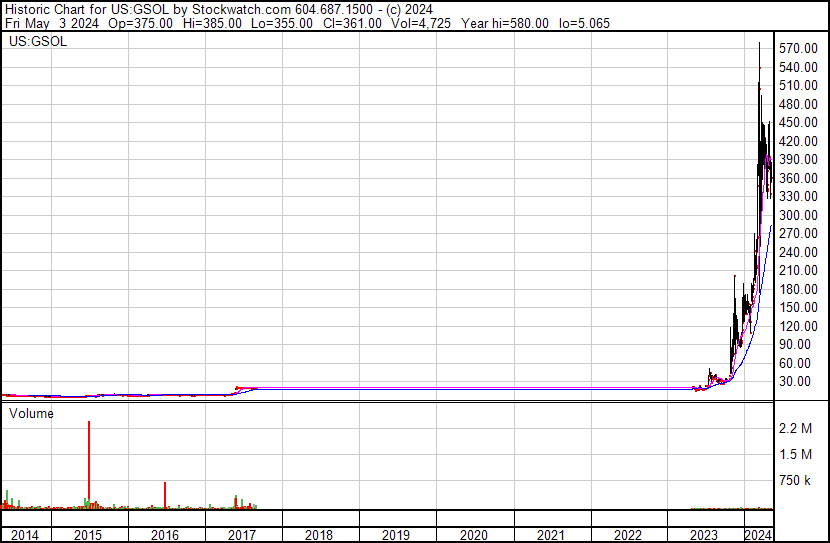The width and height of the screenshot is (830, 543).
Task: Click the 510.00 price axis label
Action: coord(798,85)
